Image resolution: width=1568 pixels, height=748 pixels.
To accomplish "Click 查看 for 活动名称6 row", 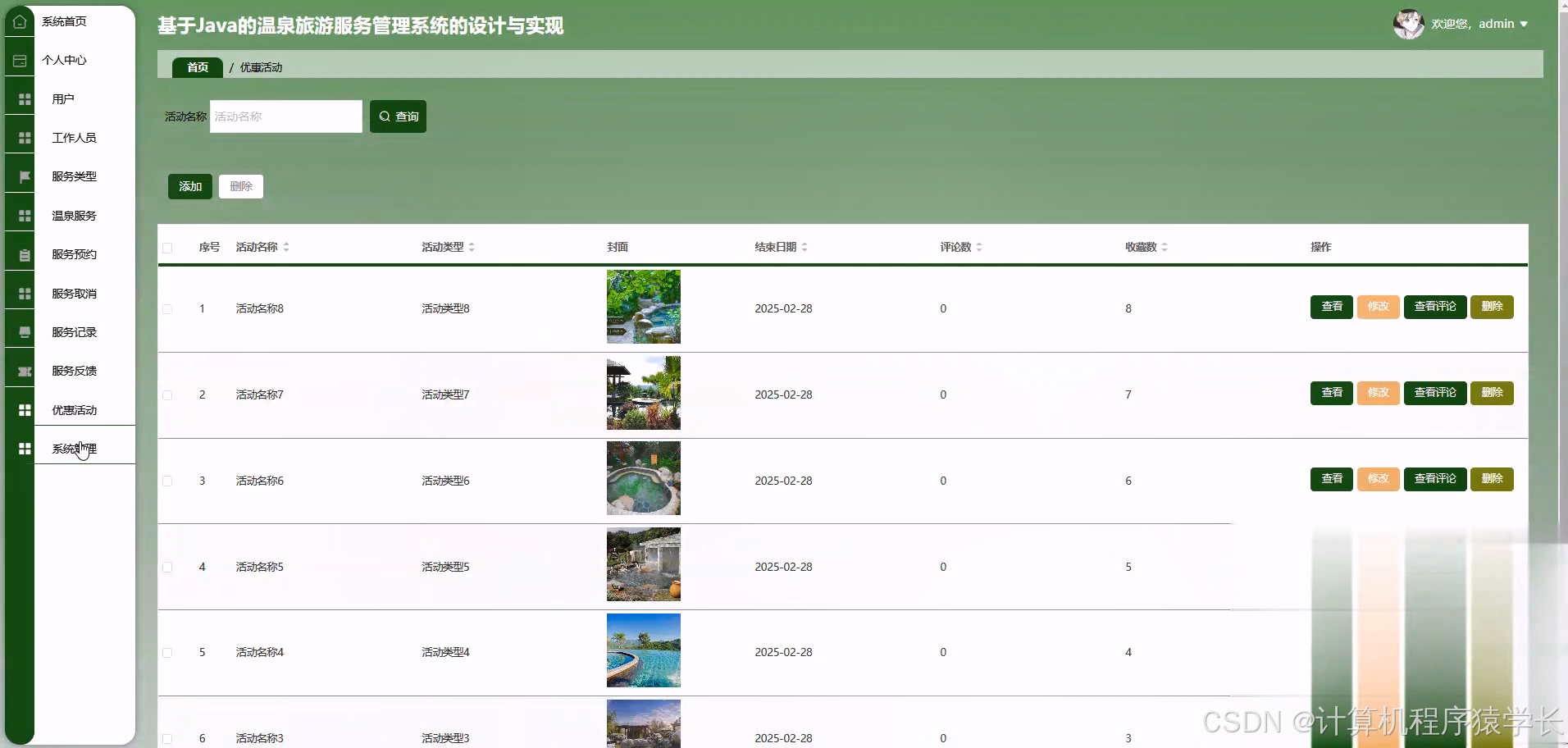I will [1332, 479].
